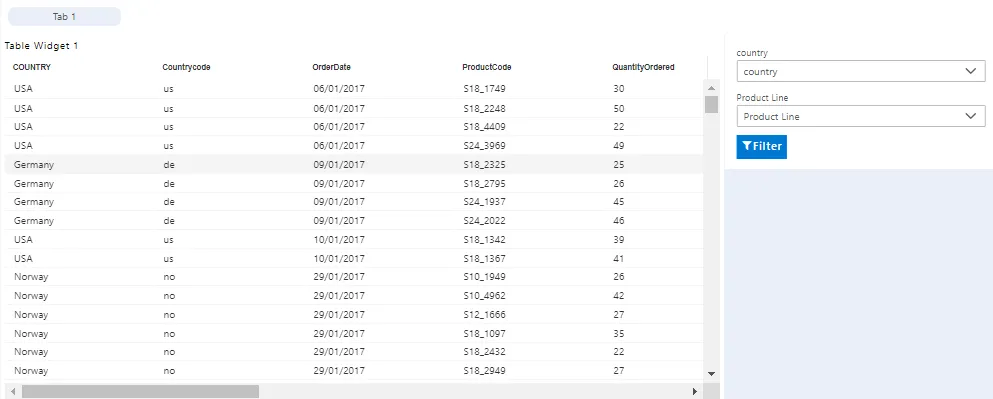Click product code S10_4962 cell
The image size is (993, 399).
(484, 296)
